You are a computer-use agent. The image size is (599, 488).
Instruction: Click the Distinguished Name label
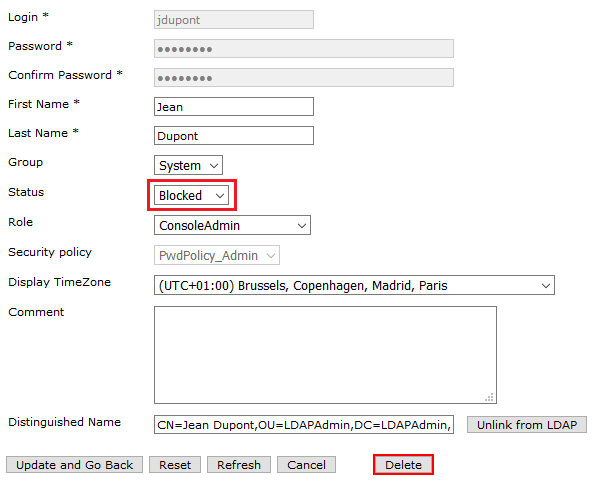pos(65,422)
